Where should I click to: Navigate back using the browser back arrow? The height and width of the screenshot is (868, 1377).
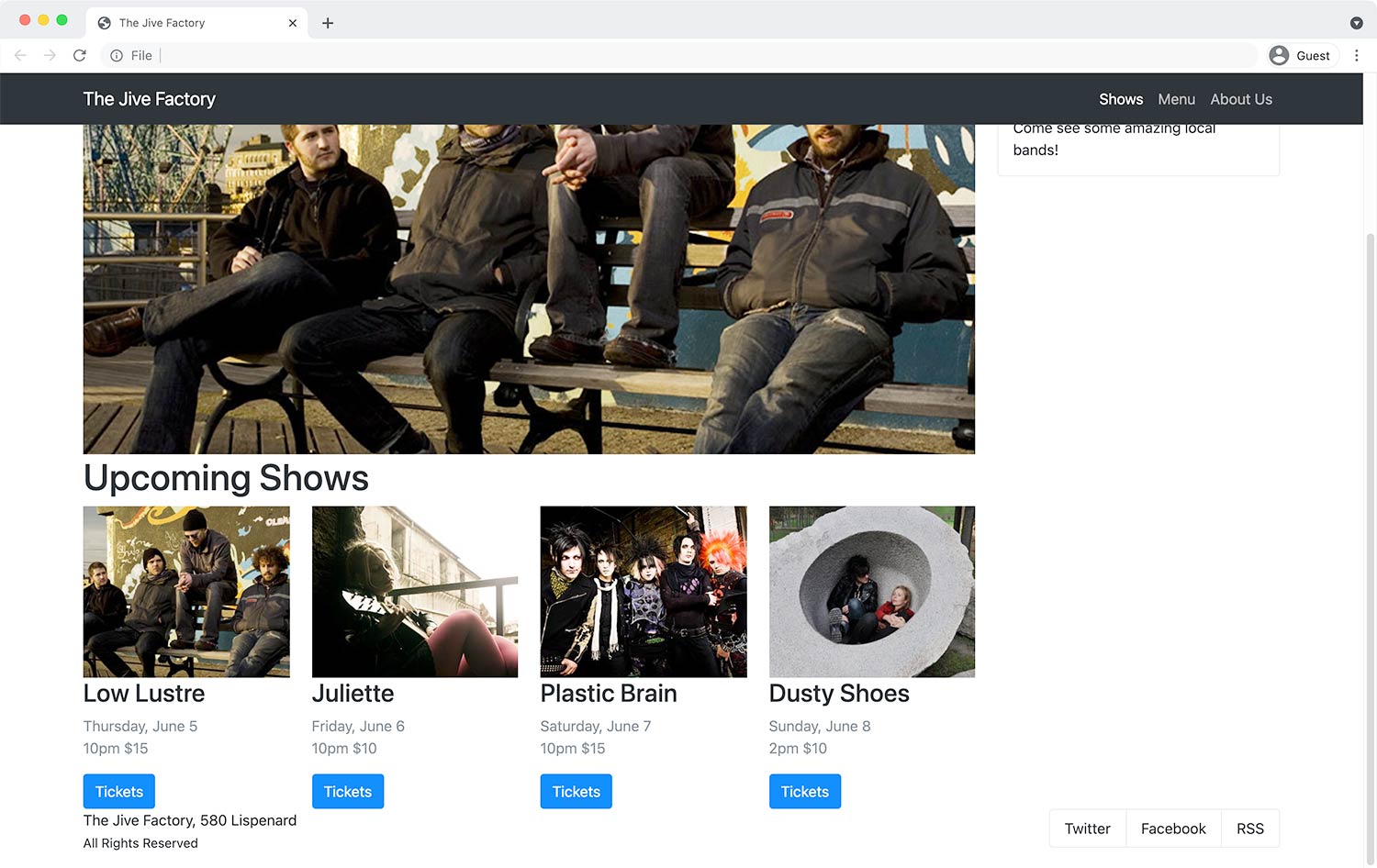point(20,55)
